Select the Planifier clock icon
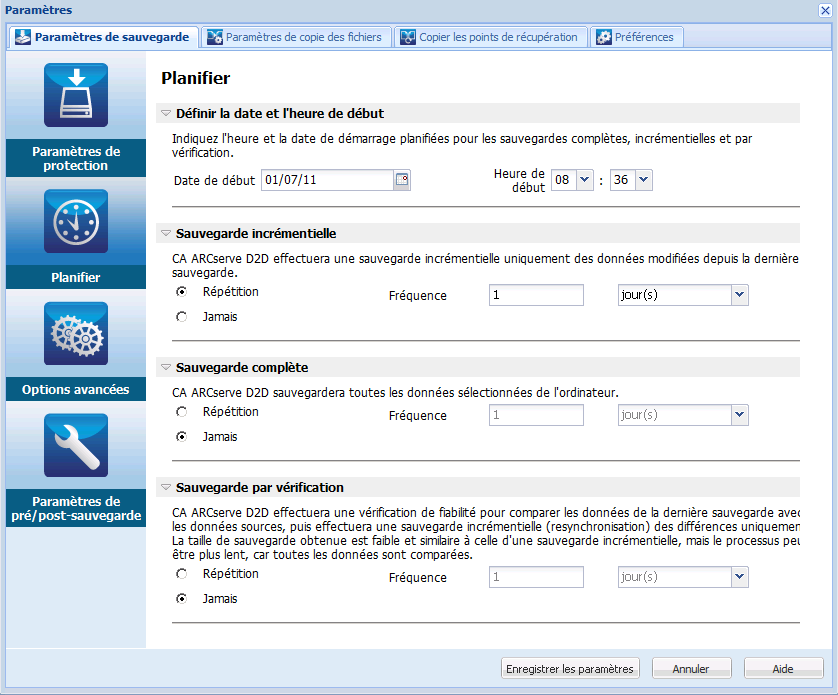 coord(76,221)
